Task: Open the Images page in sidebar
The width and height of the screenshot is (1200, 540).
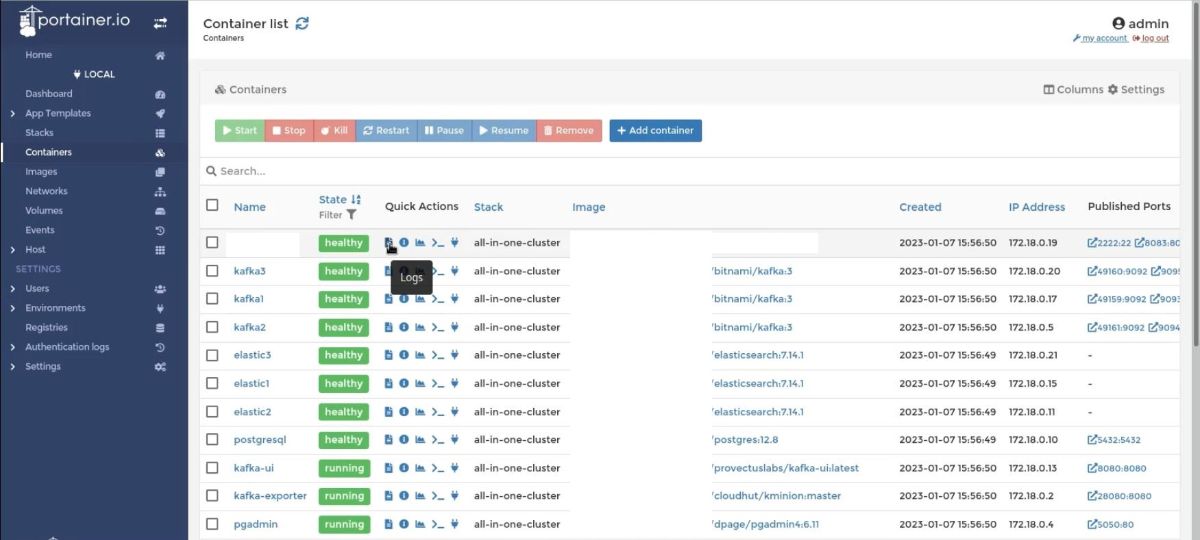Action: click(x=41, y=172)
